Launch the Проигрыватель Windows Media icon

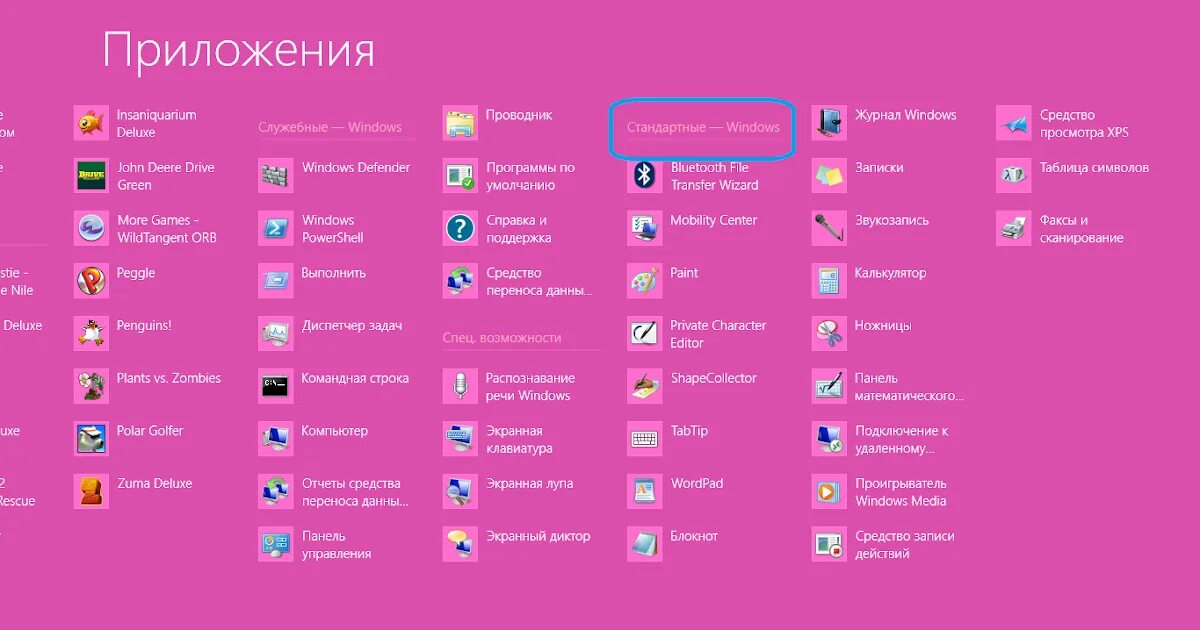(829, 492)
